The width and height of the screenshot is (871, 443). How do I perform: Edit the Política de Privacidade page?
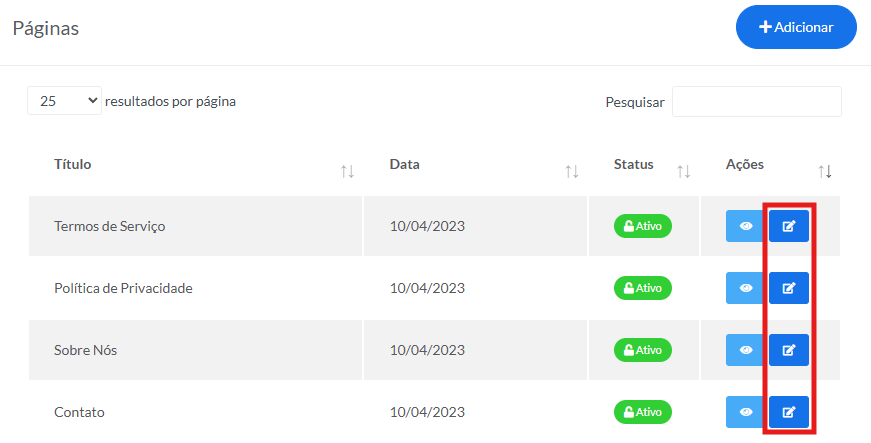pos(788,288)
